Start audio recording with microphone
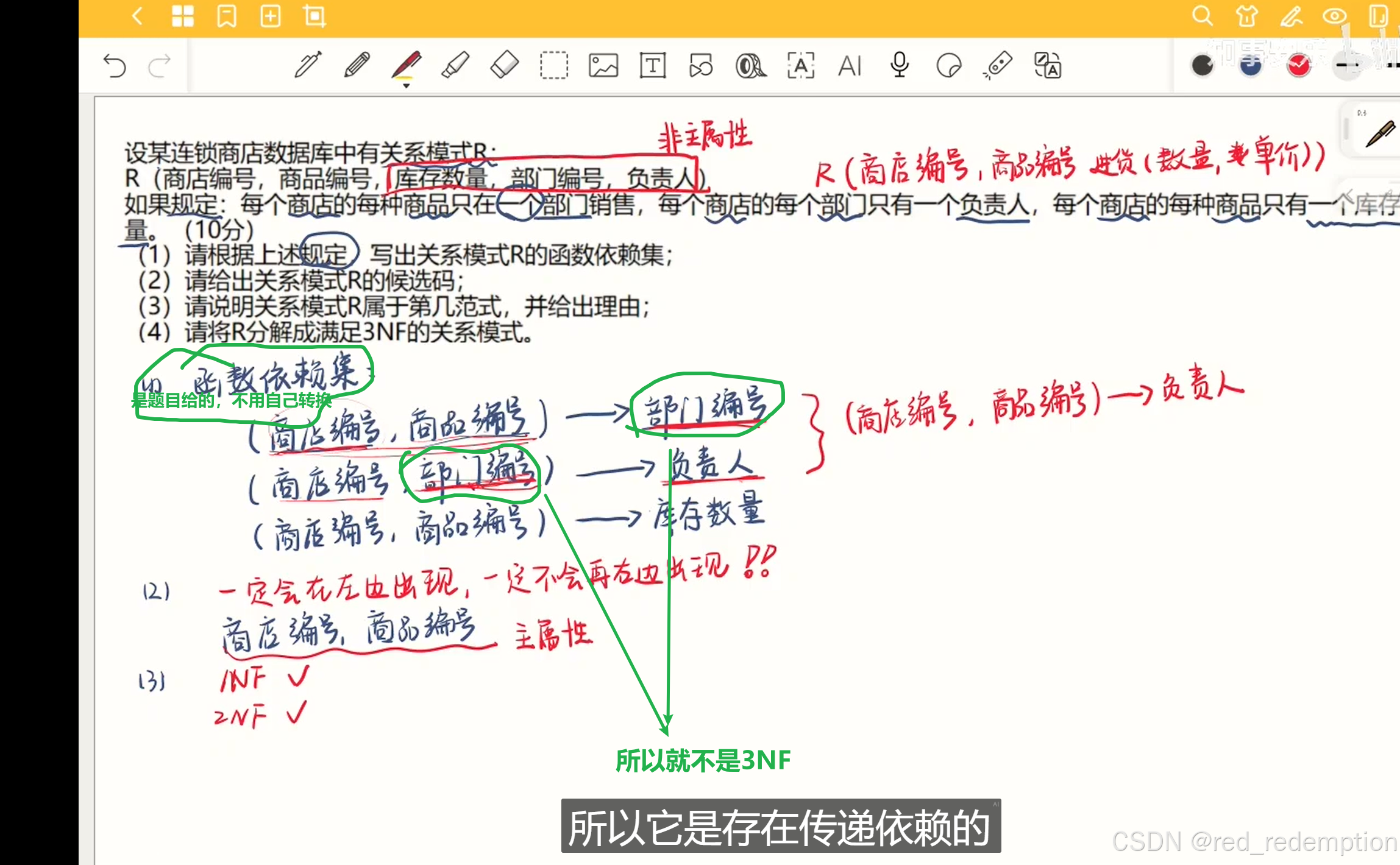1400x865 pixels. [899, 65]
